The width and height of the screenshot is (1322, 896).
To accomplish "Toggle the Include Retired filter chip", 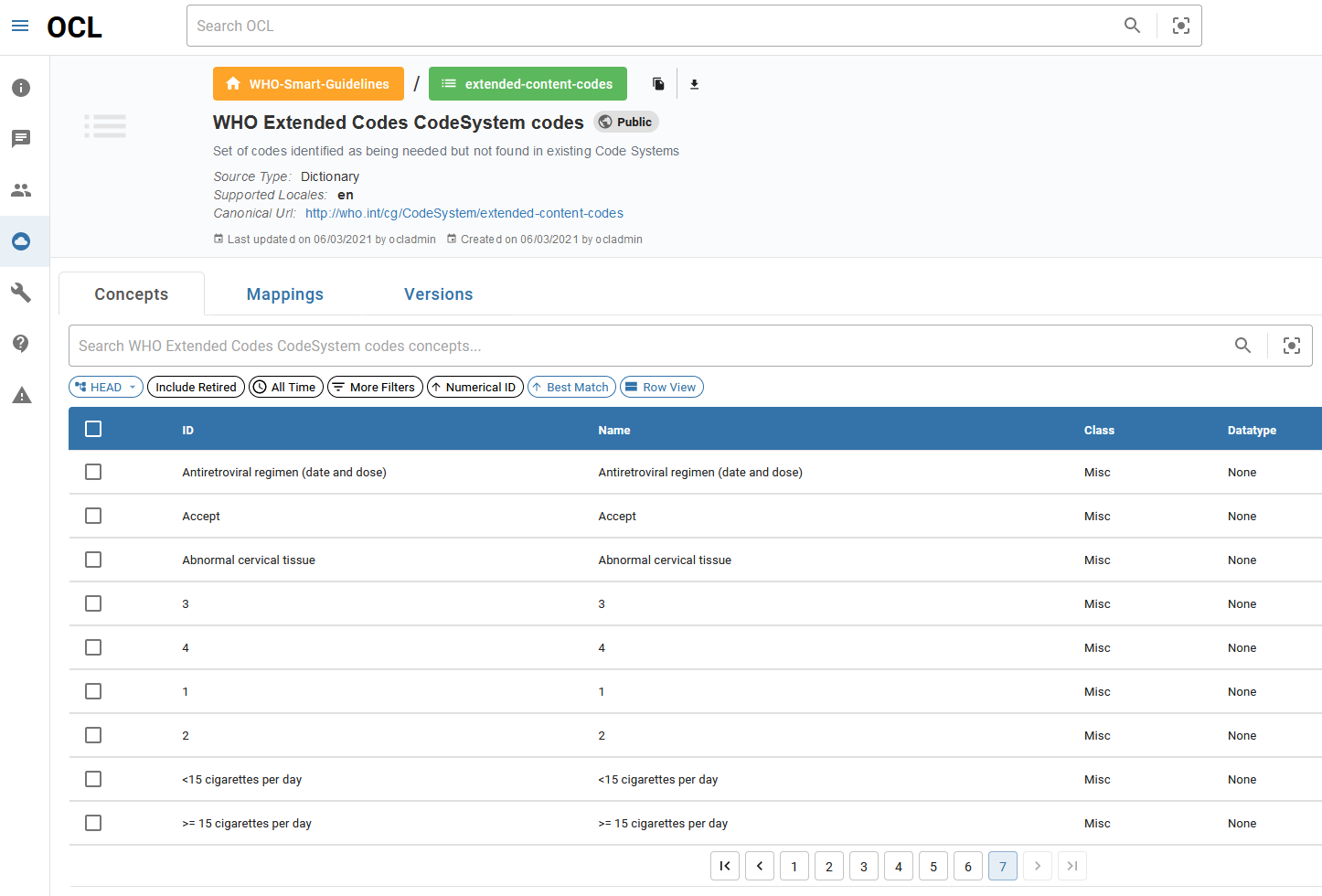I will click(x=195, y=386).
